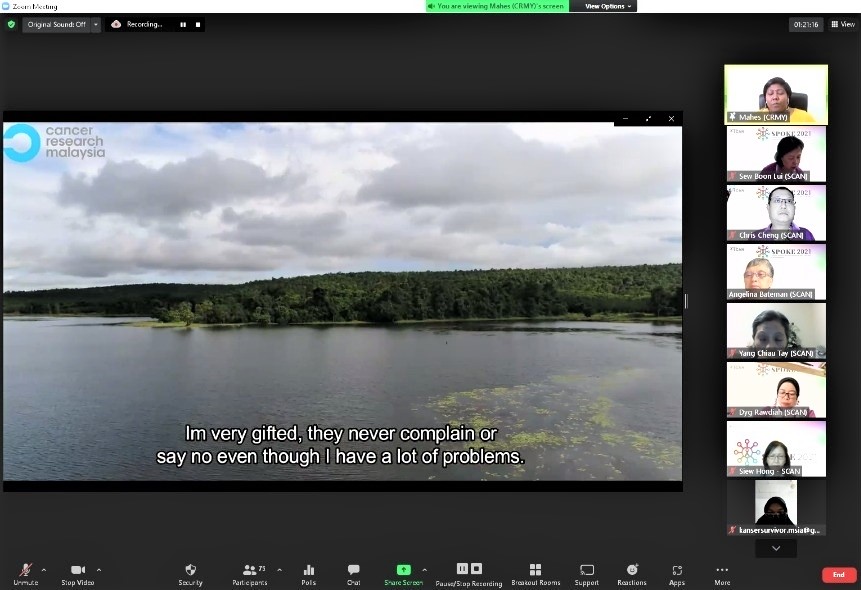Click the red End meeting button
861x590 pixels.
click(838, 575)
